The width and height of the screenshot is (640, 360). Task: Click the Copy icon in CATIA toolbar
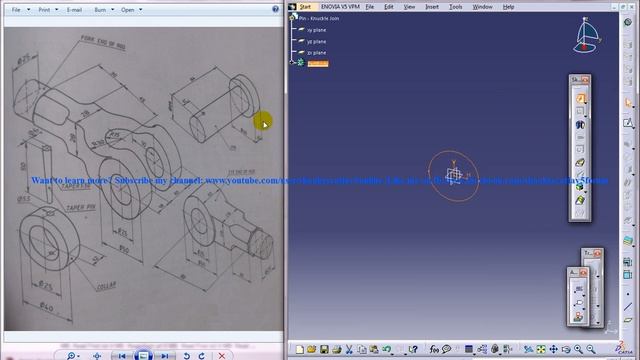pyautogui.click(x=362, y=349)
